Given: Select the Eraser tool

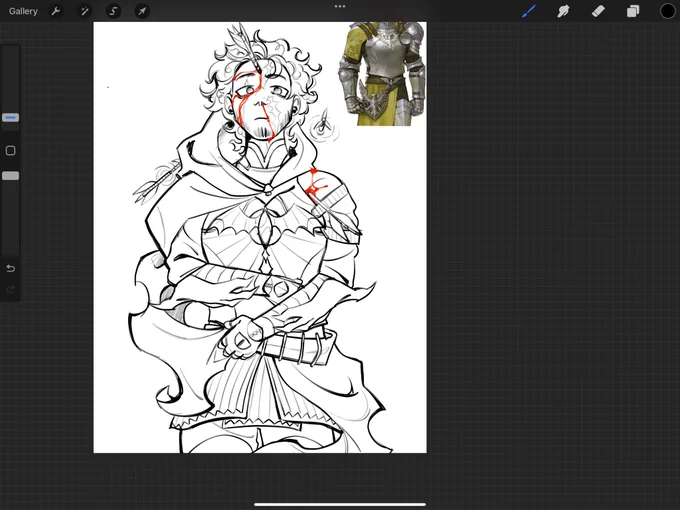Looking at the screenshot, I should (x=598, y=11).
